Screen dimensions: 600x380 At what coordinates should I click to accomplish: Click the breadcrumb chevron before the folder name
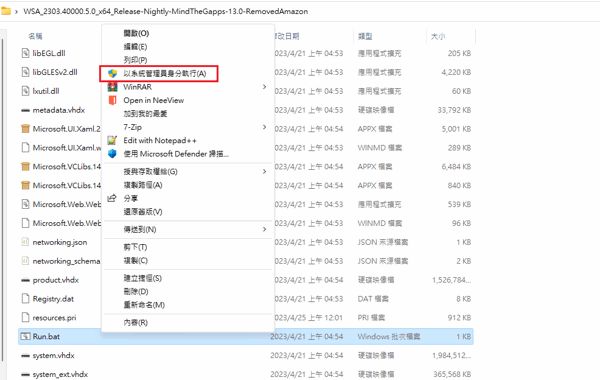click(x=16, y=11)
